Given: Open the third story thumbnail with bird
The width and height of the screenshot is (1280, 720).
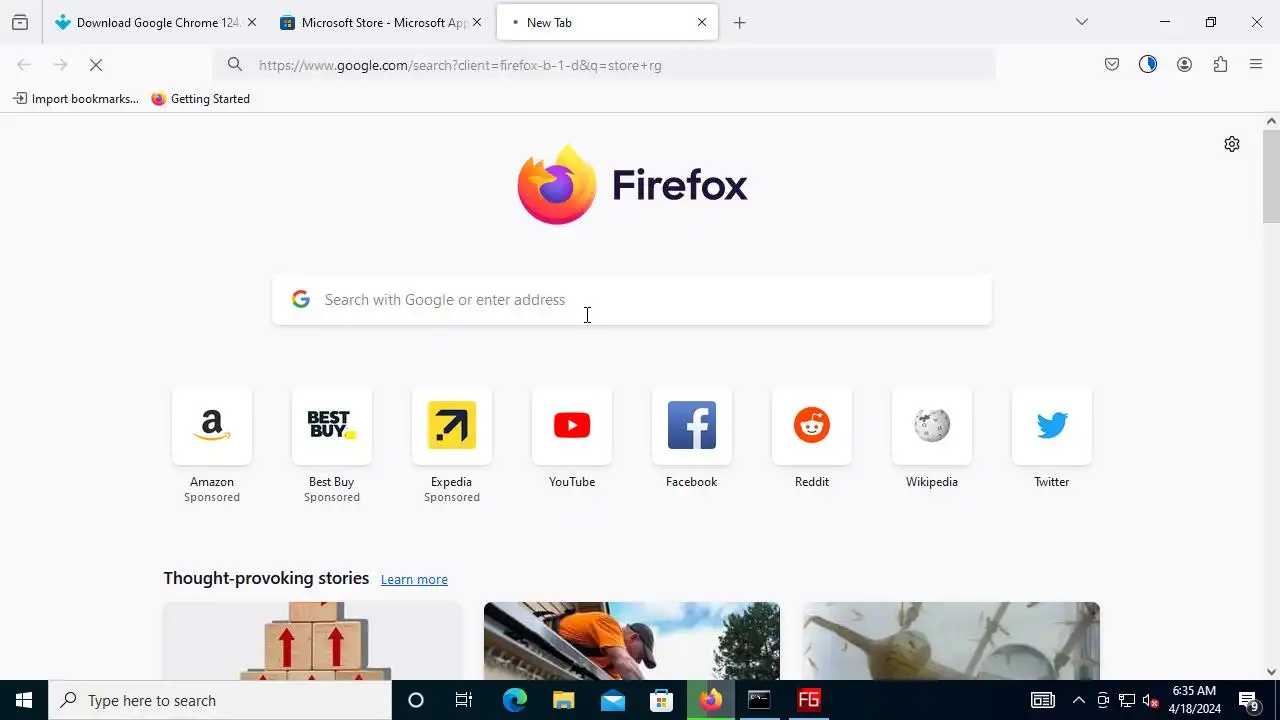Looking at the screenshot, I should coord(951,641).
